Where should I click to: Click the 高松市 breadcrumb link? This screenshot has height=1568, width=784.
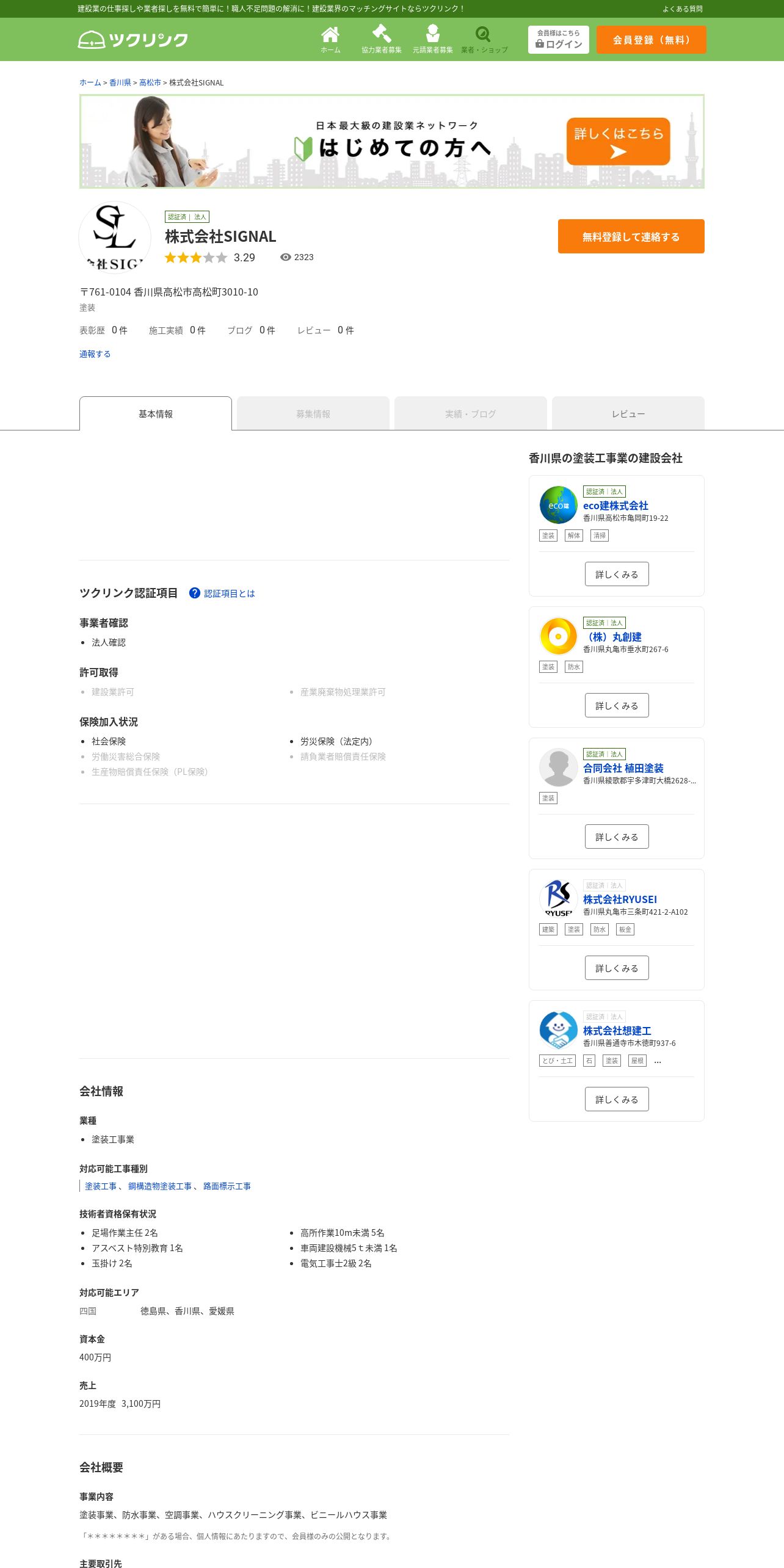click(150, 82)
